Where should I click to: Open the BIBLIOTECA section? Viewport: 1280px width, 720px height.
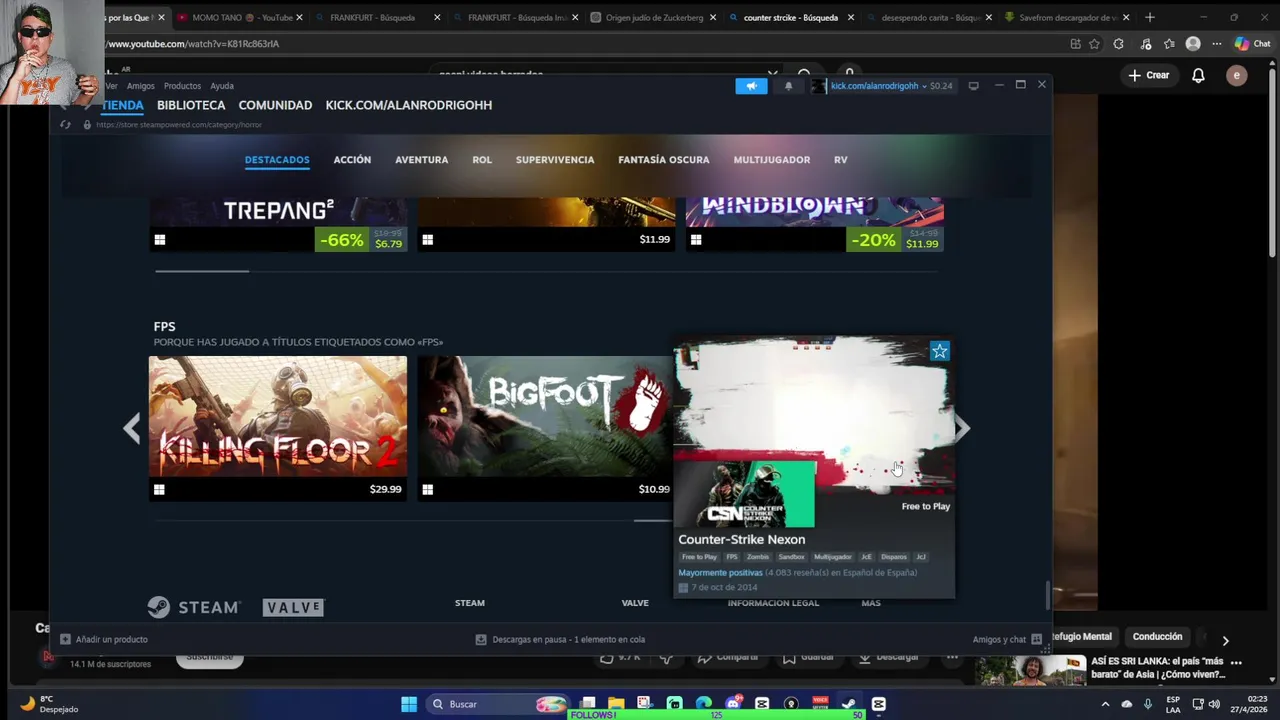click(191, 105)
